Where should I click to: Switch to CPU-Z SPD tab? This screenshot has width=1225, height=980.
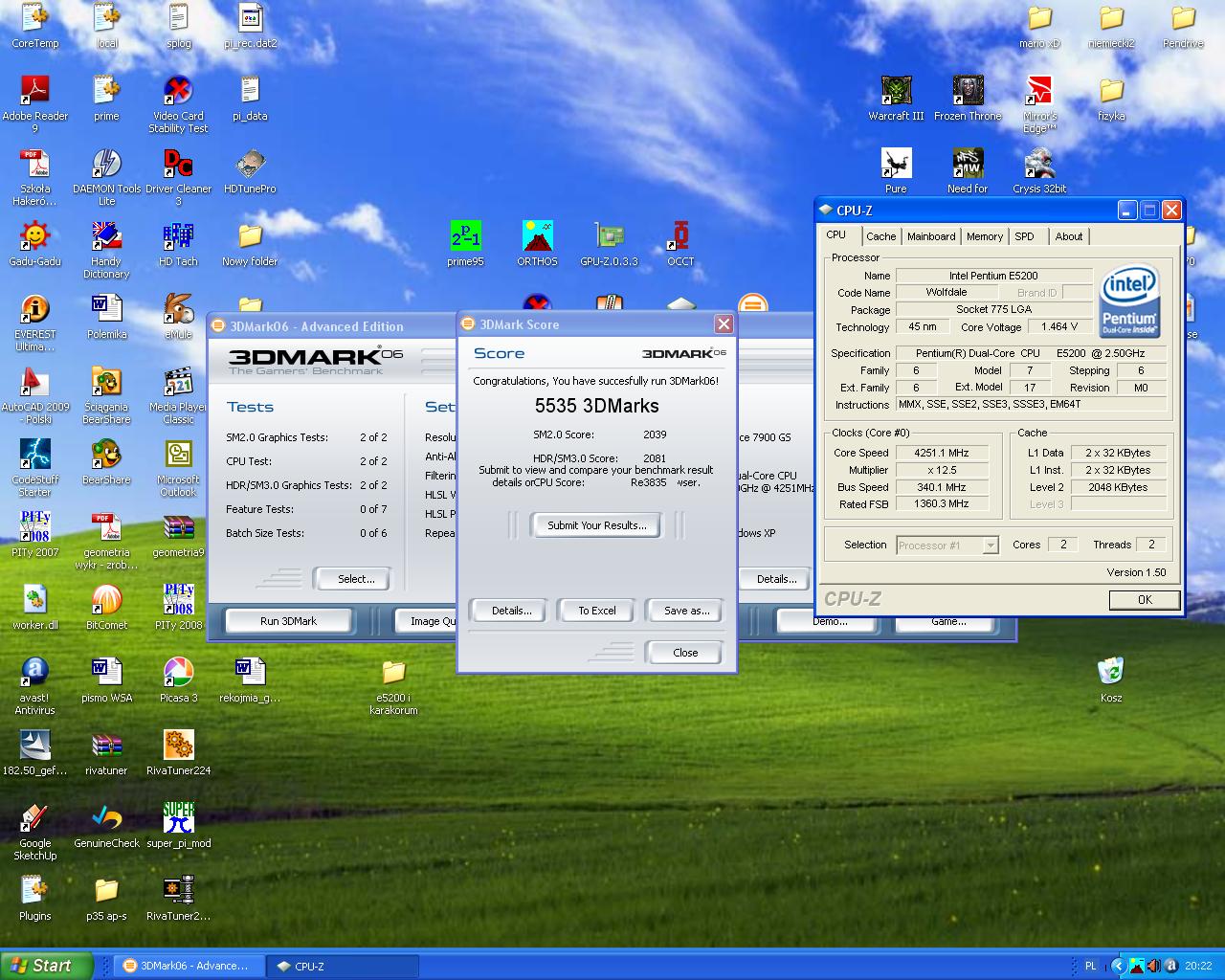coord(1024,236)
